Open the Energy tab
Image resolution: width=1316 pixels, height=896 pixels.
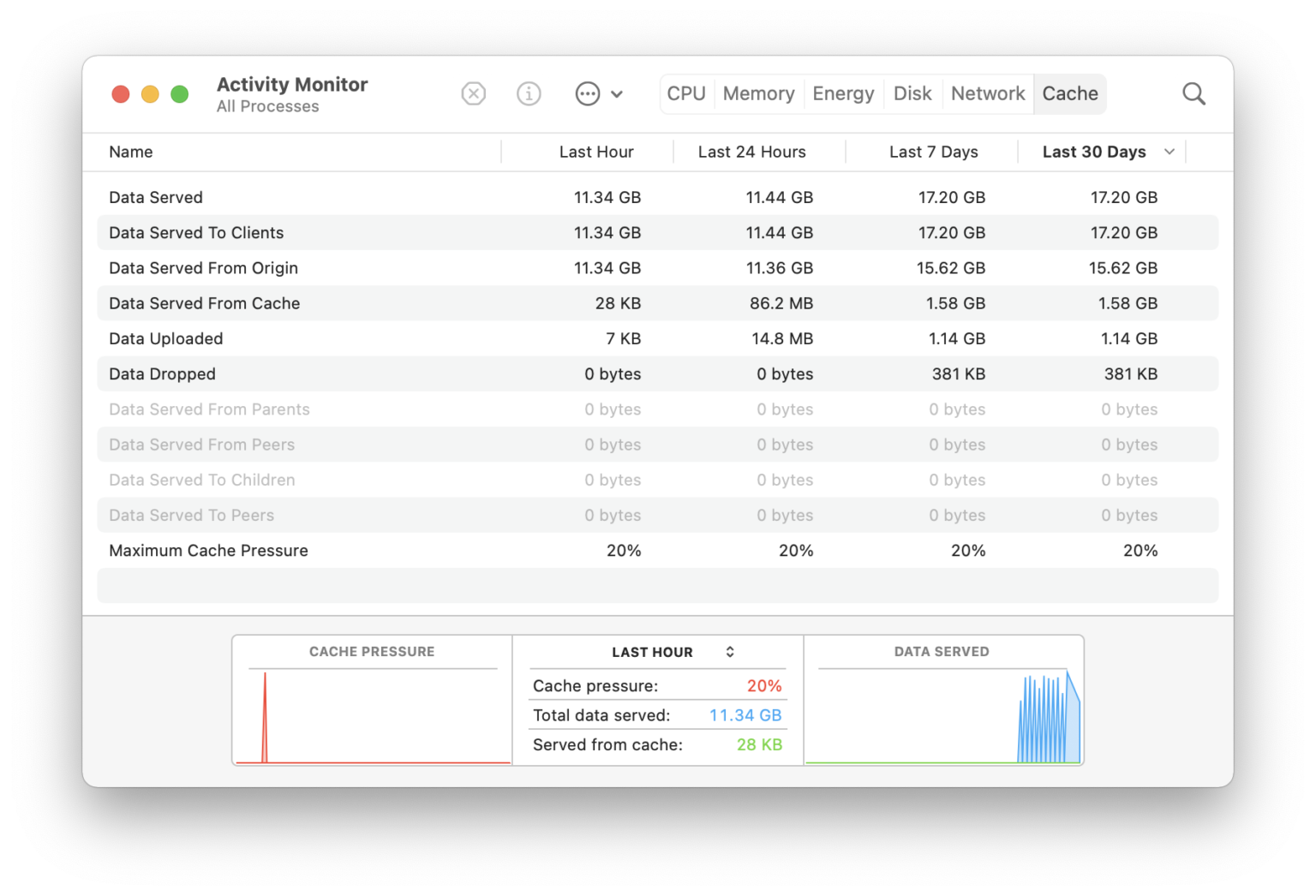(x=843, y=93)
